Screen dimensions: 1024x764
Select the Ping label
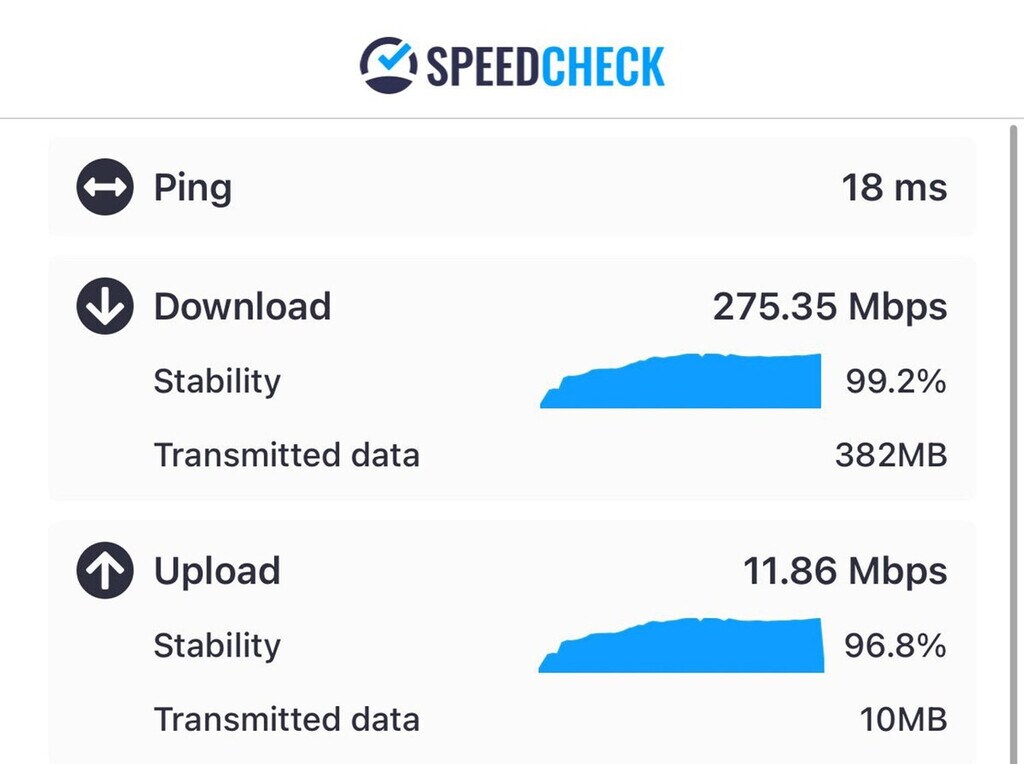click(x=192, y=187)
